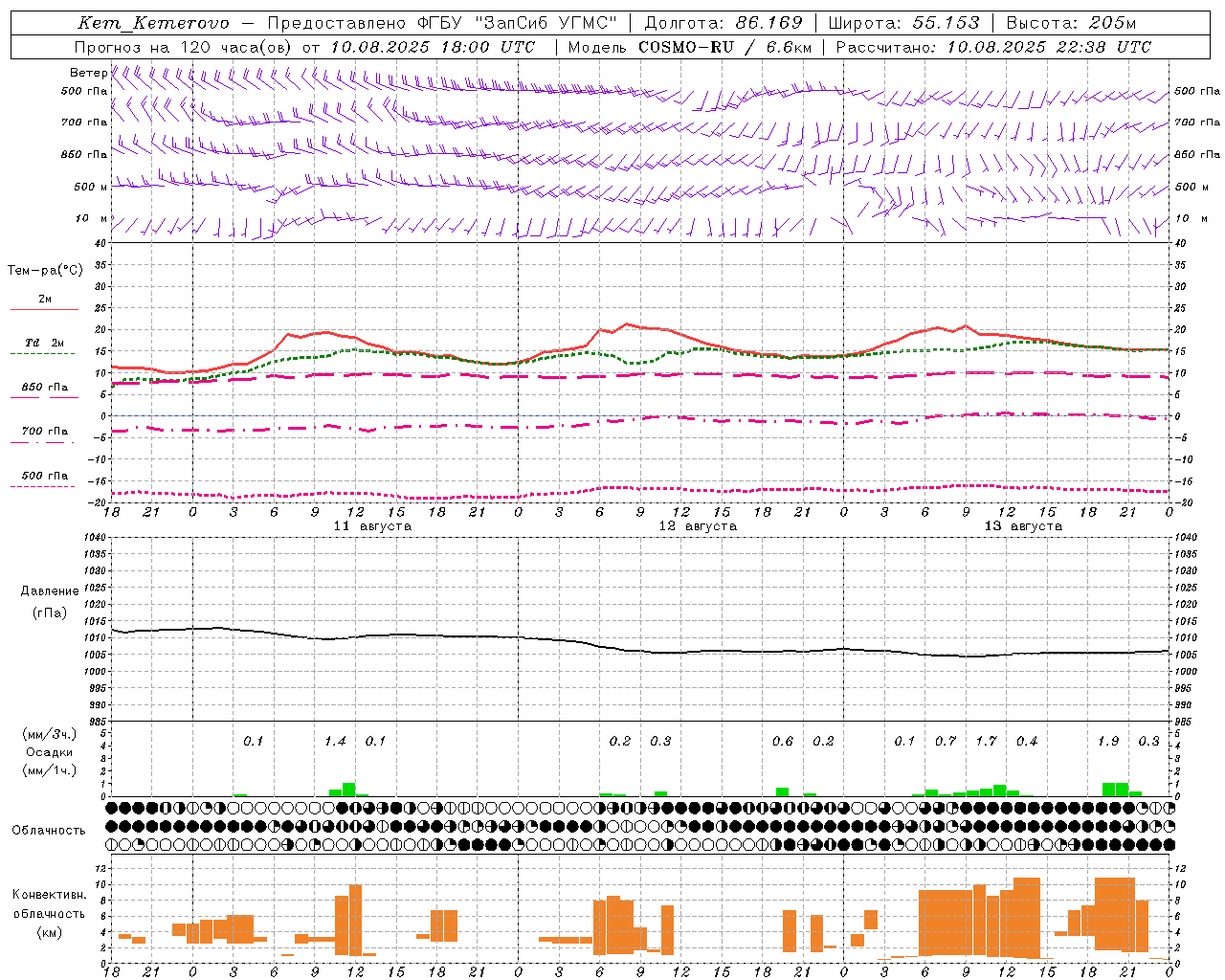Select the '11 августа' date label
The image size is (1225, 980).
tap(372, 526)
